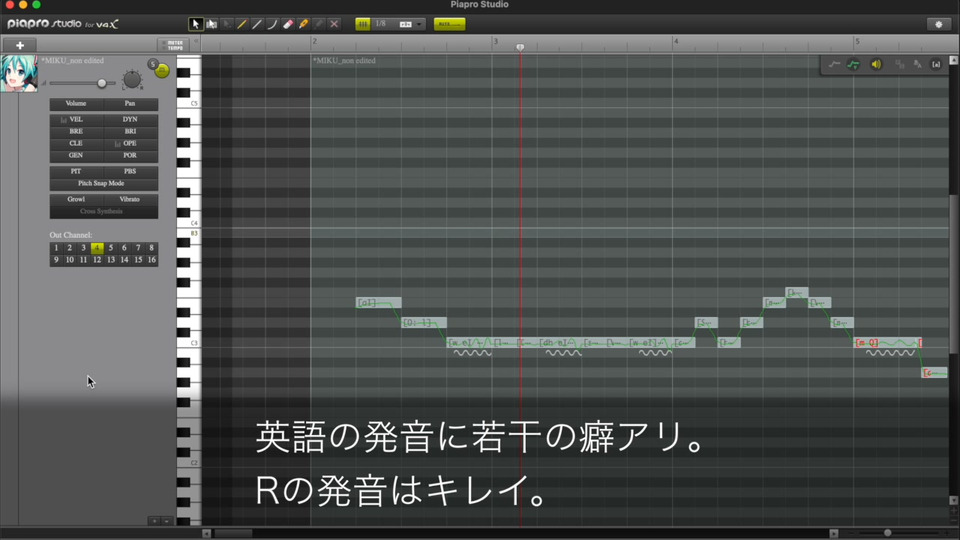Select the pencil draw tool
This screenshot has height=540, width=960.
[242, 24]
